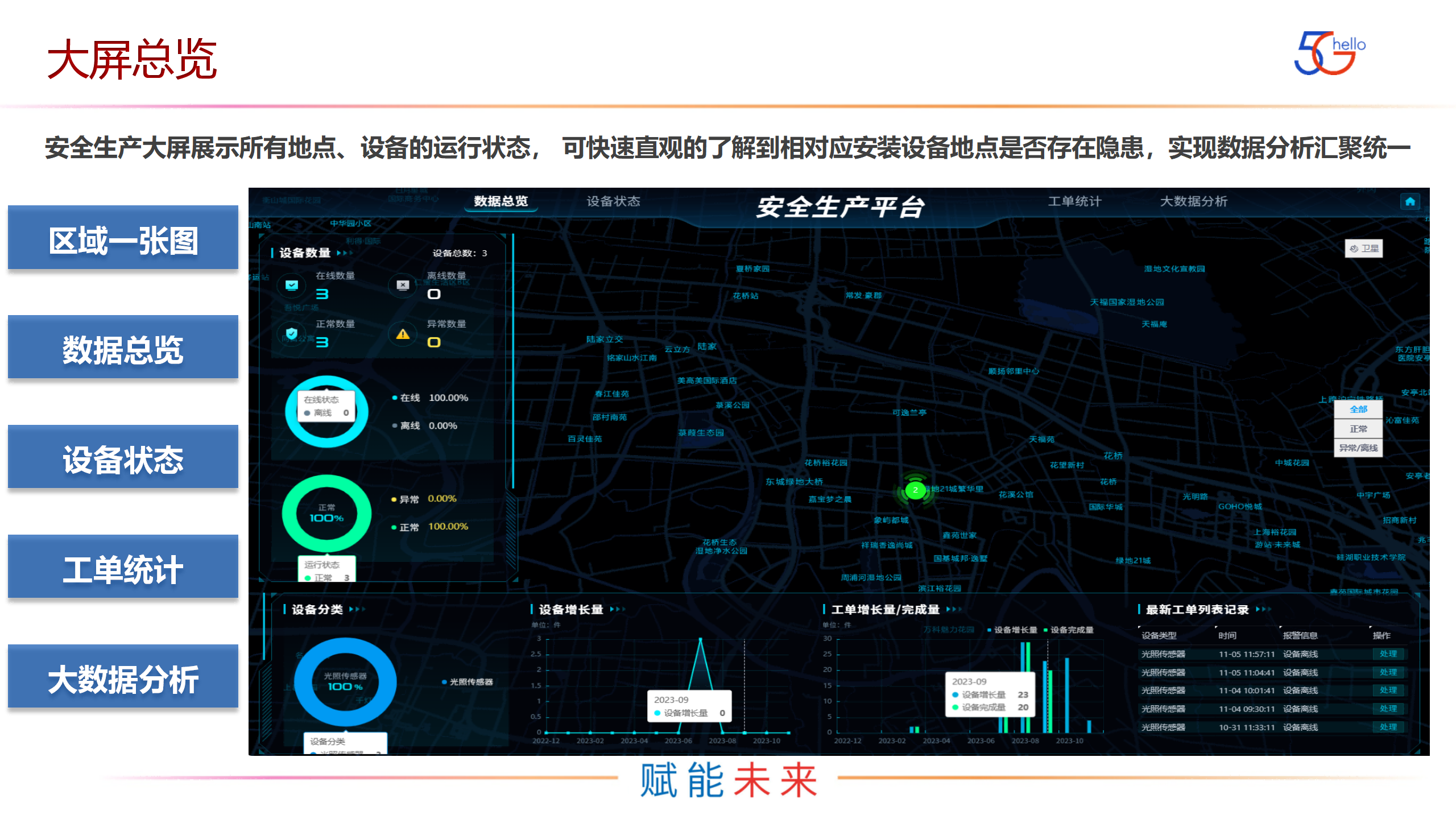Click the normal count shield icon
Image resolution: width=1456 pixels, height=819 pixels.
(292, 333)
